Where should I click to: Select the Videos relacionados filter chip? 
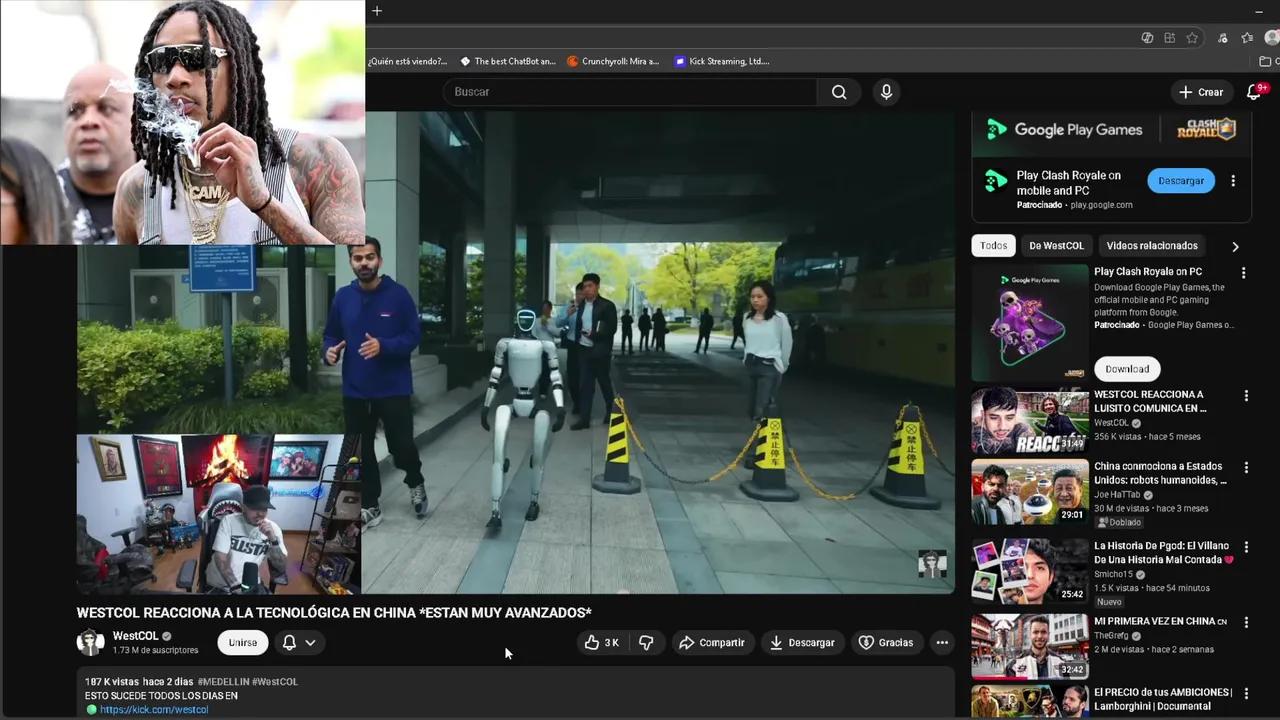click(x=1151, y=246)
